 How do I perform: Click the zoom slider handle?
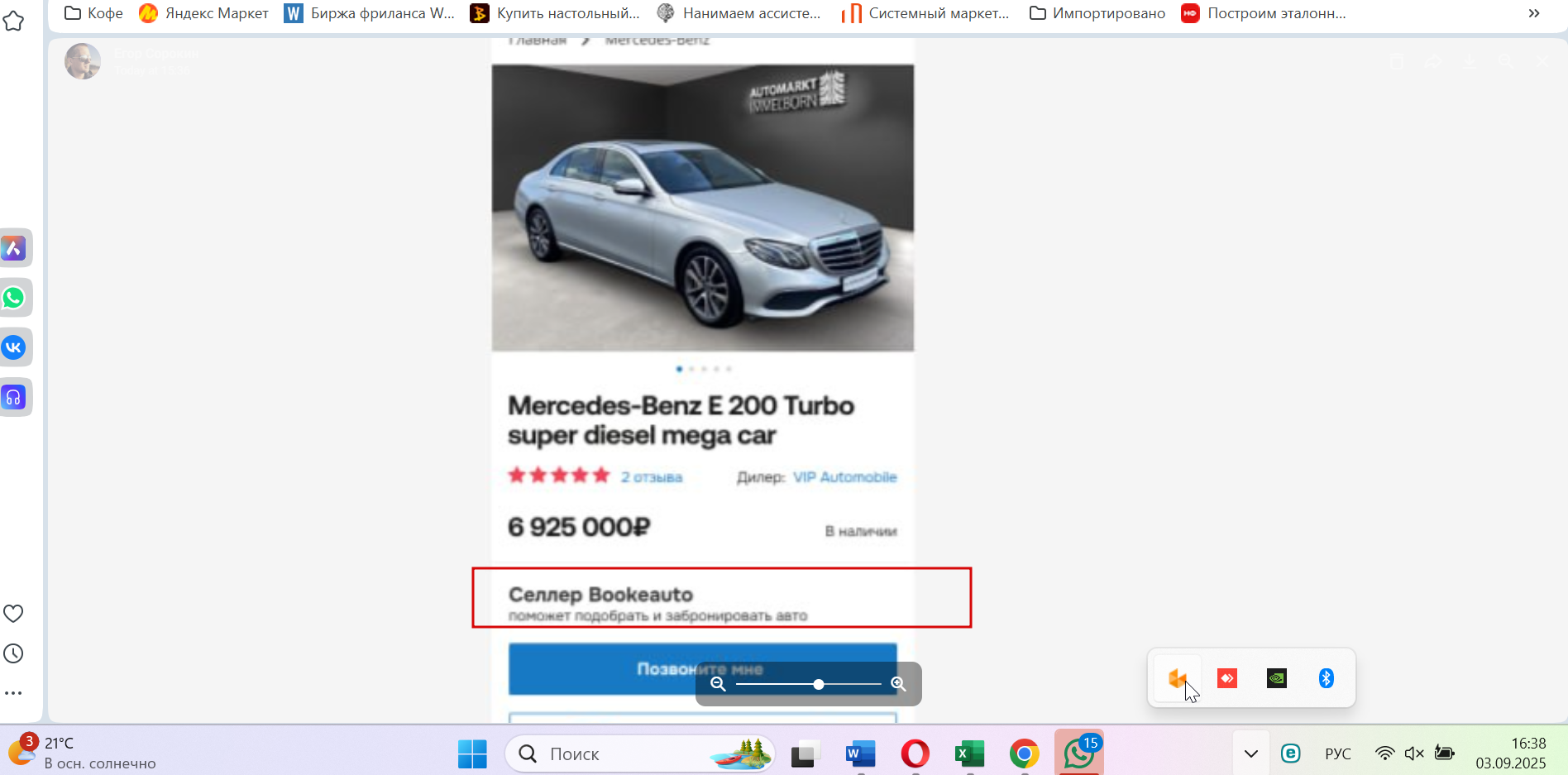(x=819, y=684)
